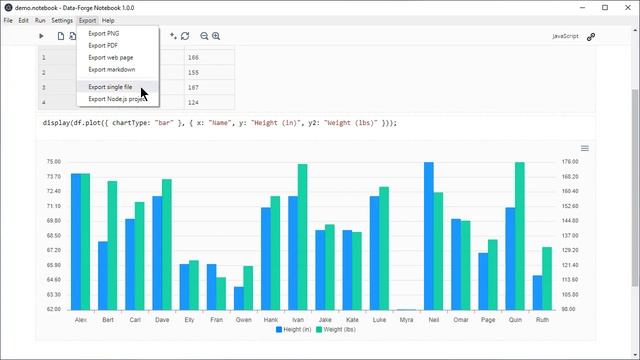Image resolution: width=640 pixels, height=360 pixels.
Task: Close the open Export menu
Action: coord(87,20)
